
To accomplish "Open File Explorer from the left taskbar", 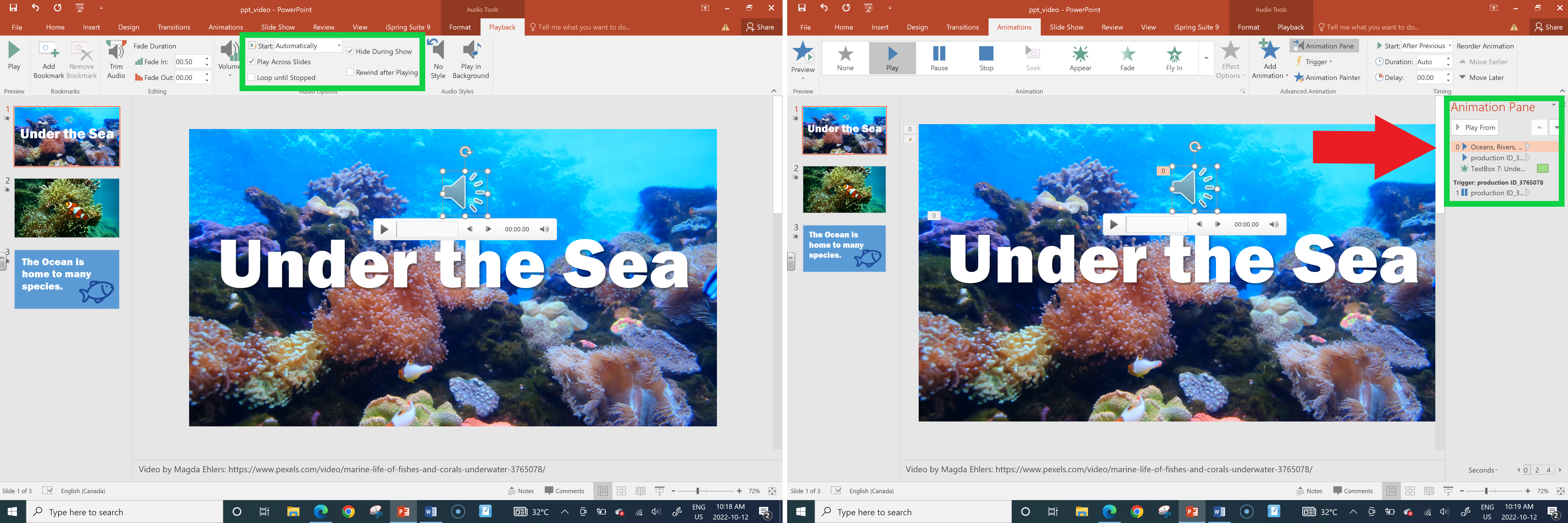I will (293, 512).
